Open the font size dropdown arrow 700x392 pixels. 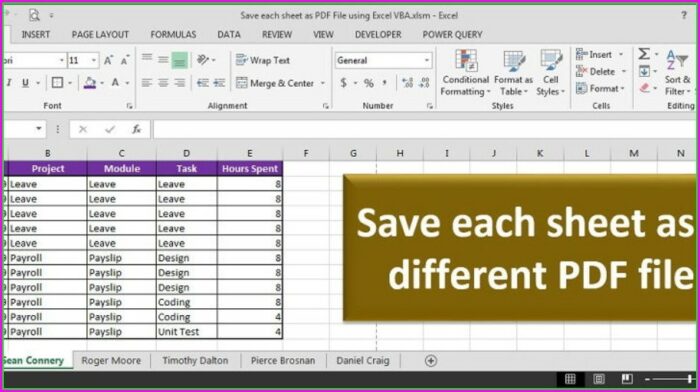[x=94, y=60]
